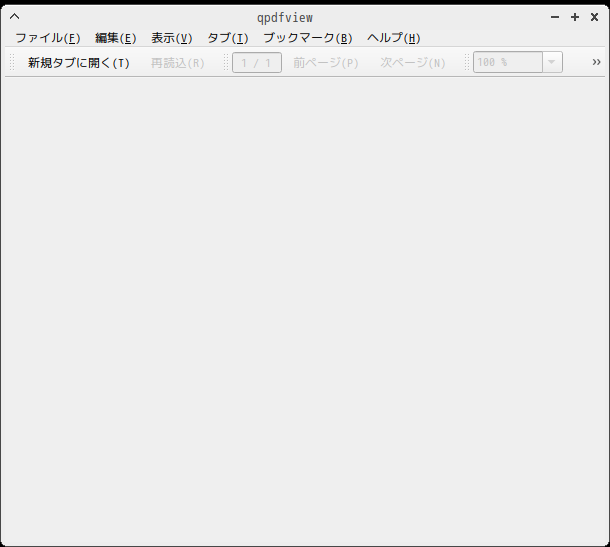Focus the page number field showing 1 / 1
The height and width of the screenshot is (547, 610).
(257, 63)
